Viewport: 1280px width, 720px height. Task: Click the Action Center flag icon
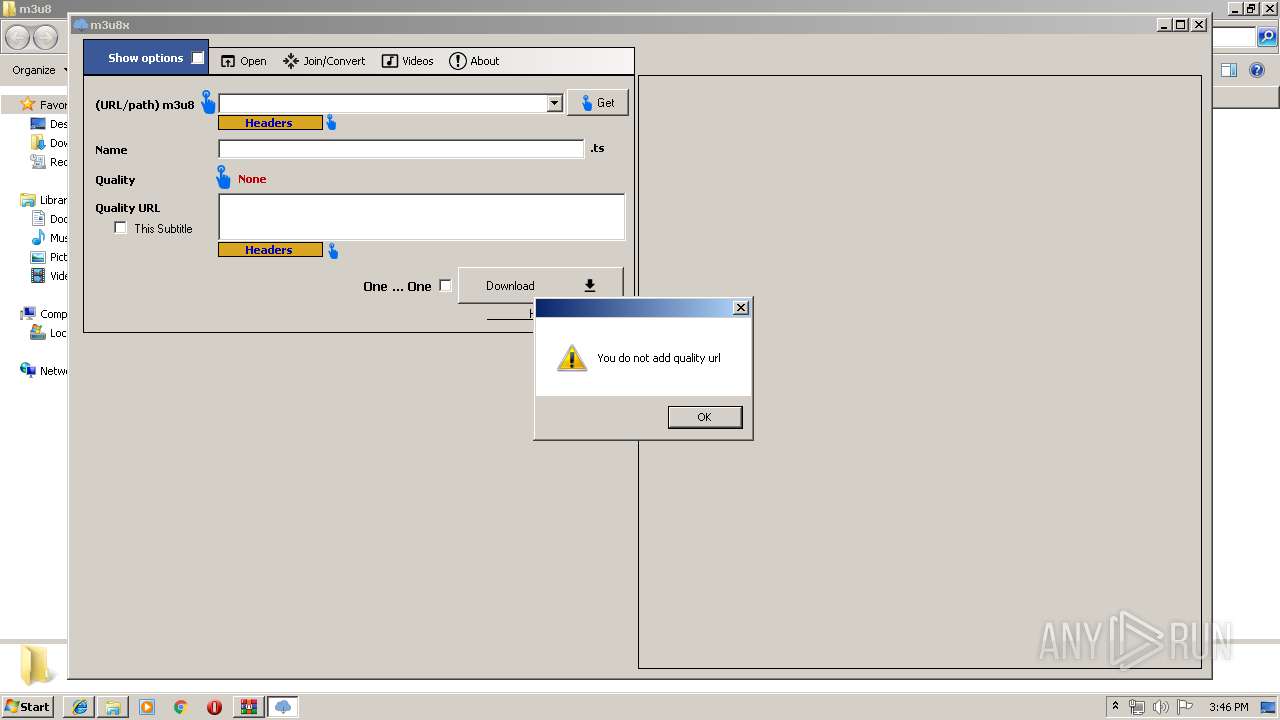tap(1185, 707)
